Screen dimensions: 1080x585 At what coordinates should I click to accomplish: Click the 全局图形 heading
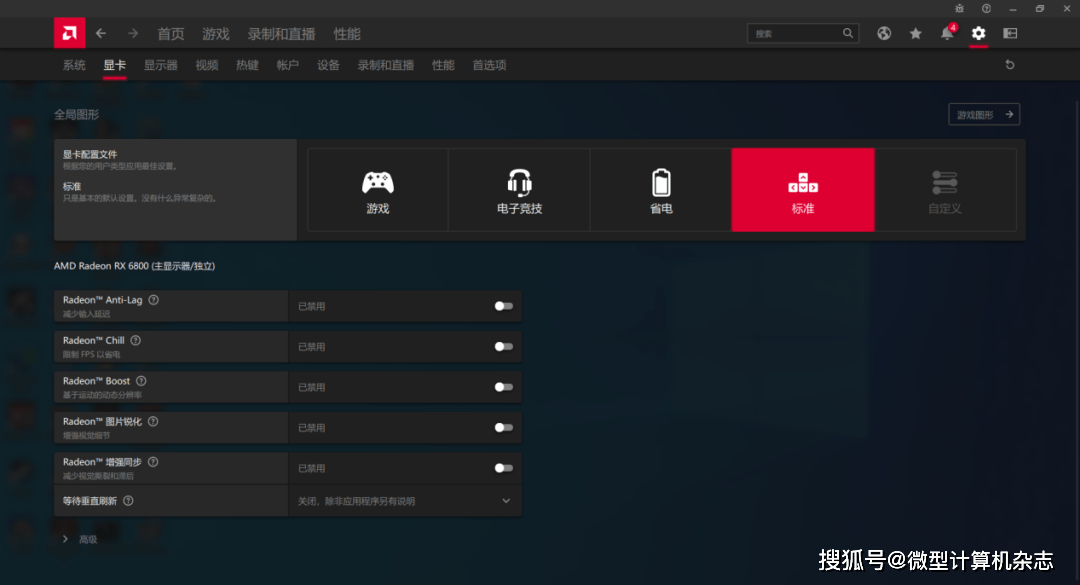[76, 114]
